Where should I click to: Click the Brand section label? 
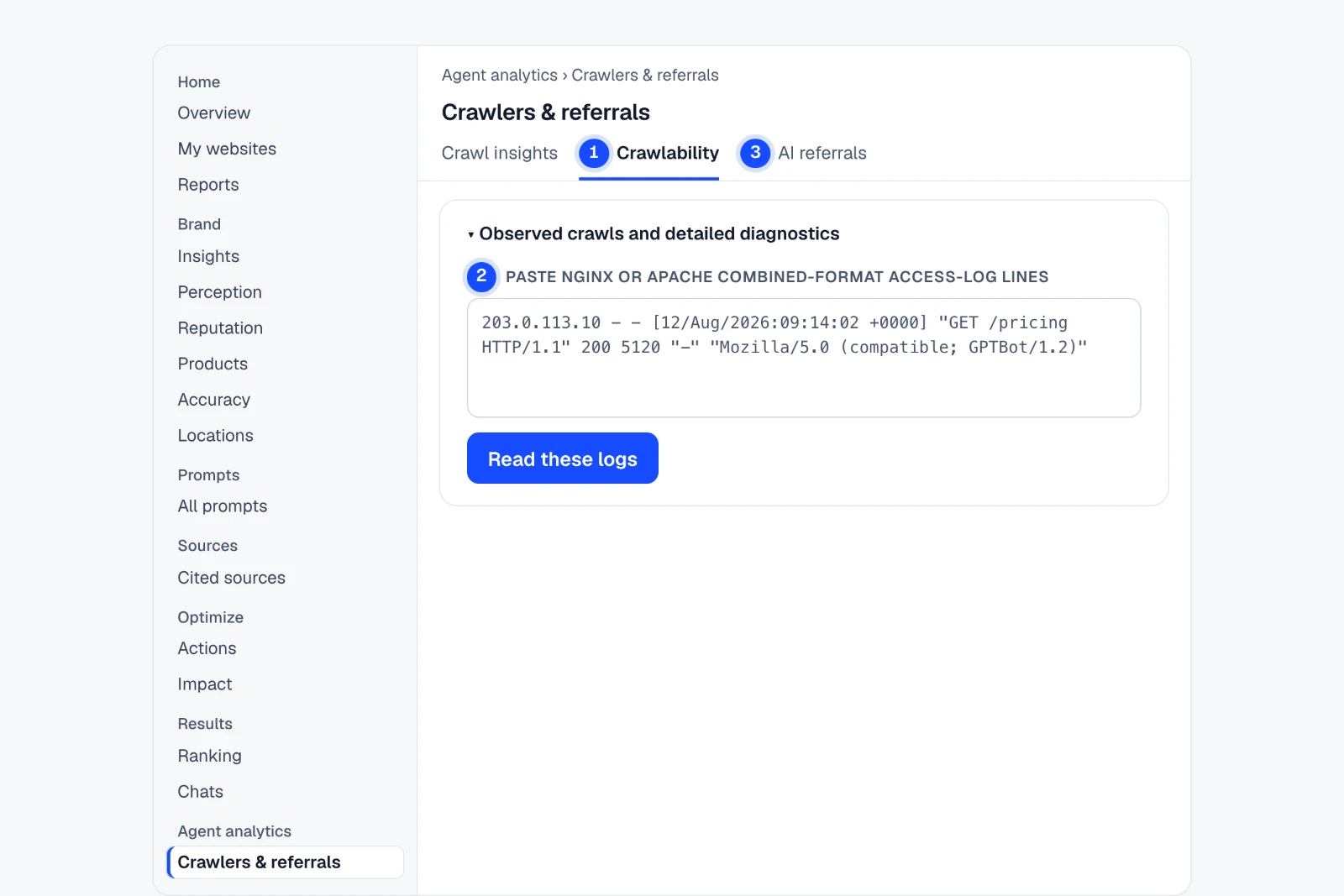(199, 224)
